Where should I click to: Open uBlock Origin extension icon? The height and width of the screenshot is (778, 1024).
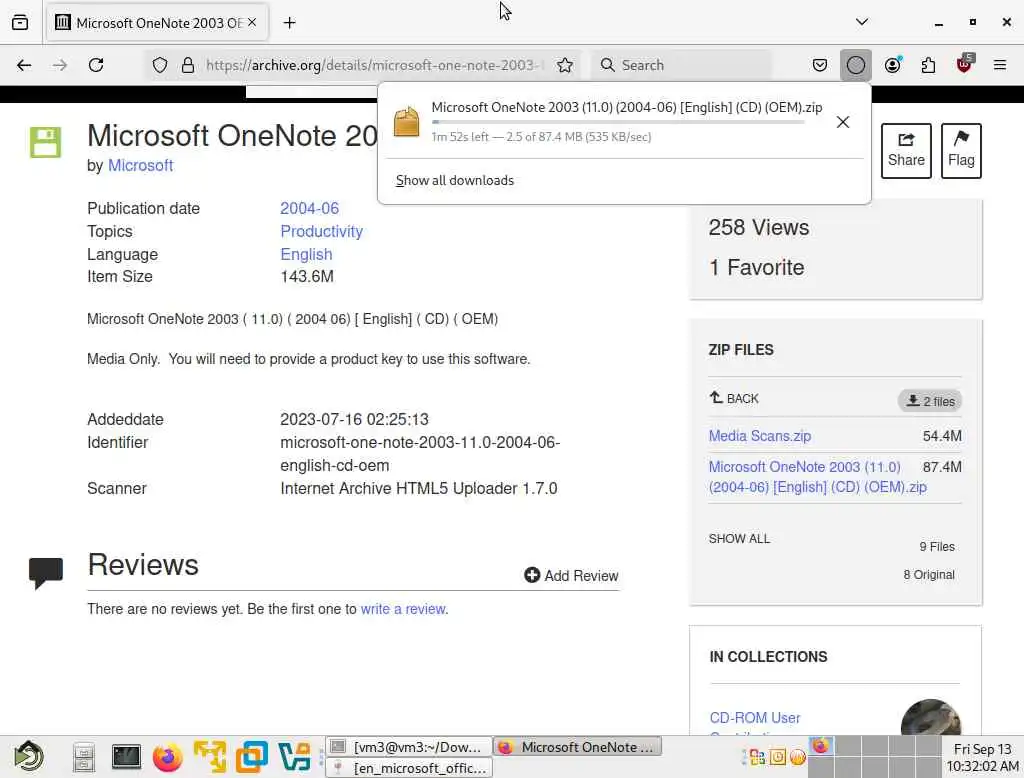point(965,64)
